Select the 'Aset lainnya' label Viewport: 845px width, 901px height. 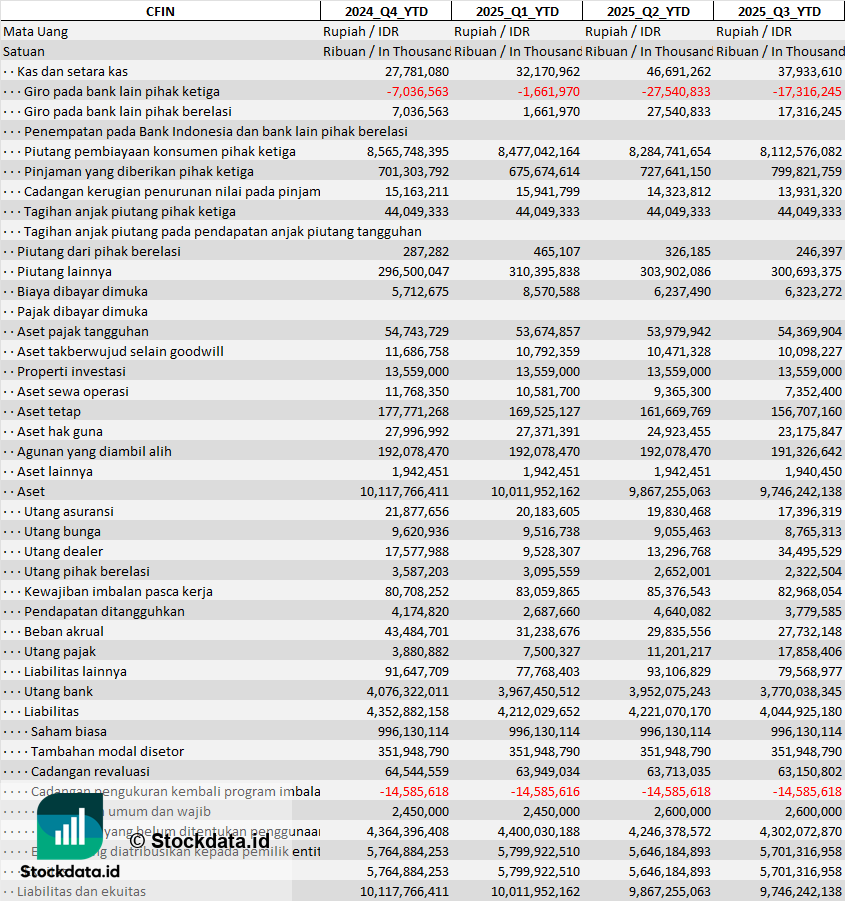pos(55,472)
